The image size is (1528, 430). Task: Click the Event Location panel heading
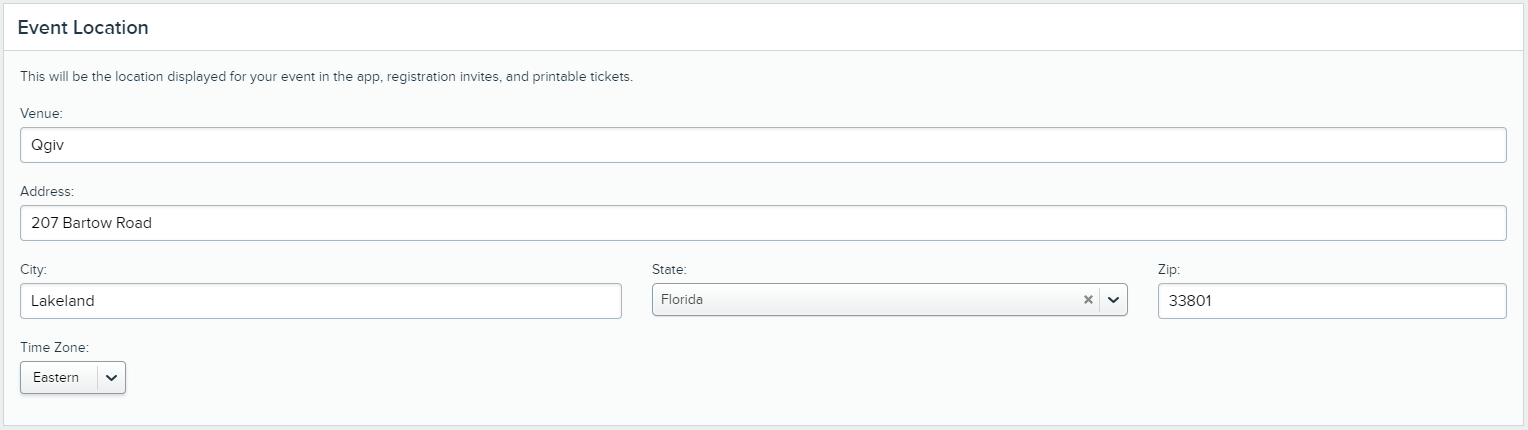83,28
